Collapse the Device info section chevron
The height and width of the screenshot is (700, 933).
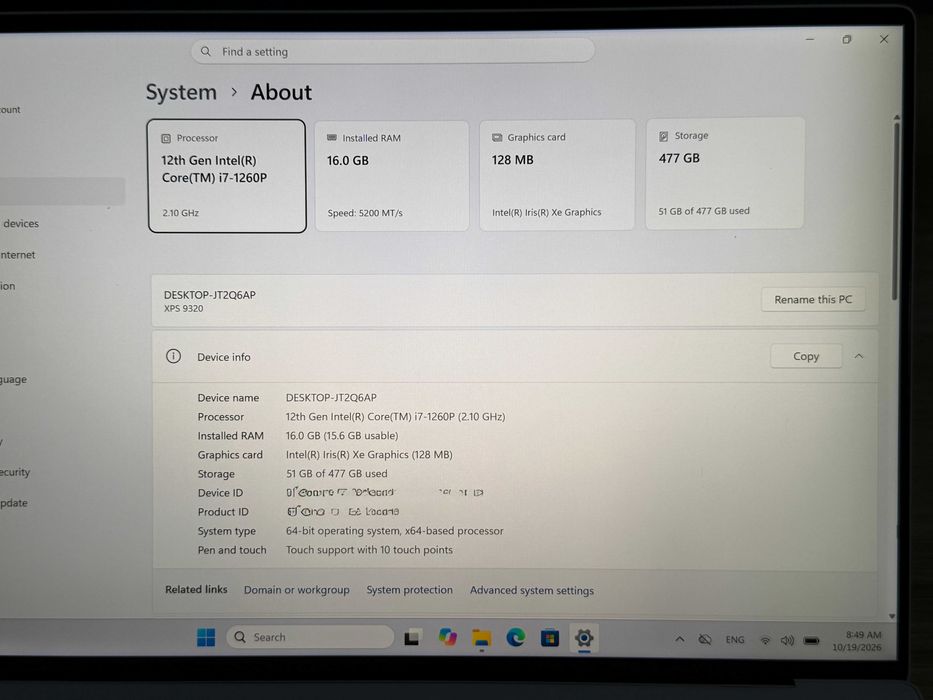(x=859, y=356)
